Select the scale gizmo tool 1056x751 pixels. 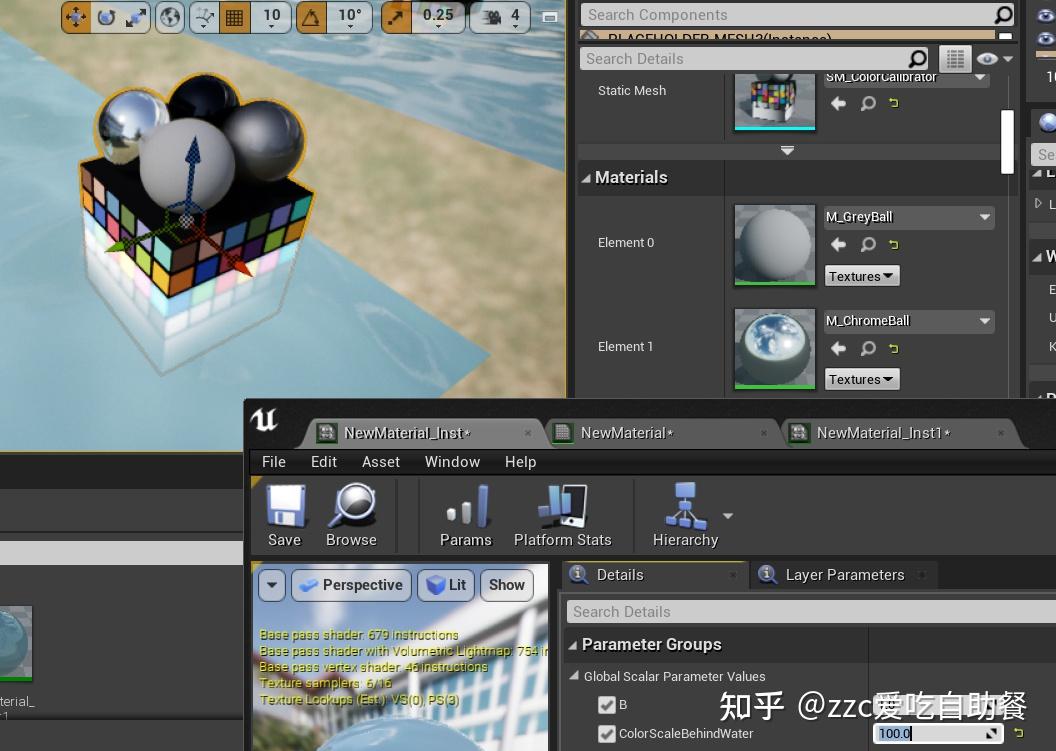pos(136,17)
